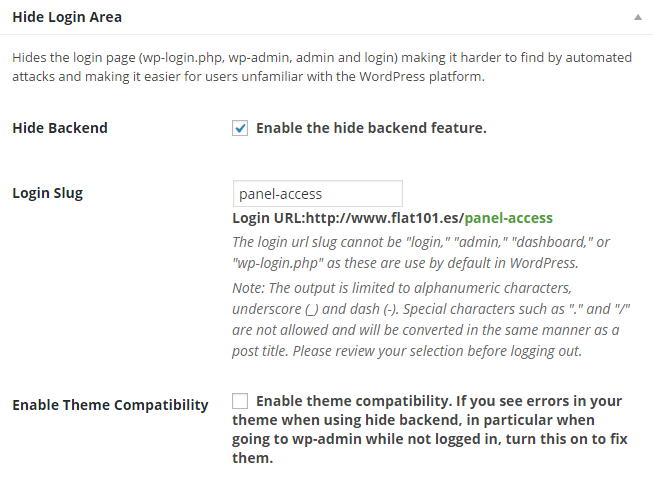Enable the theme compatibility checkbox
Screen dimensions: 653x486
[x=240, y=401]
